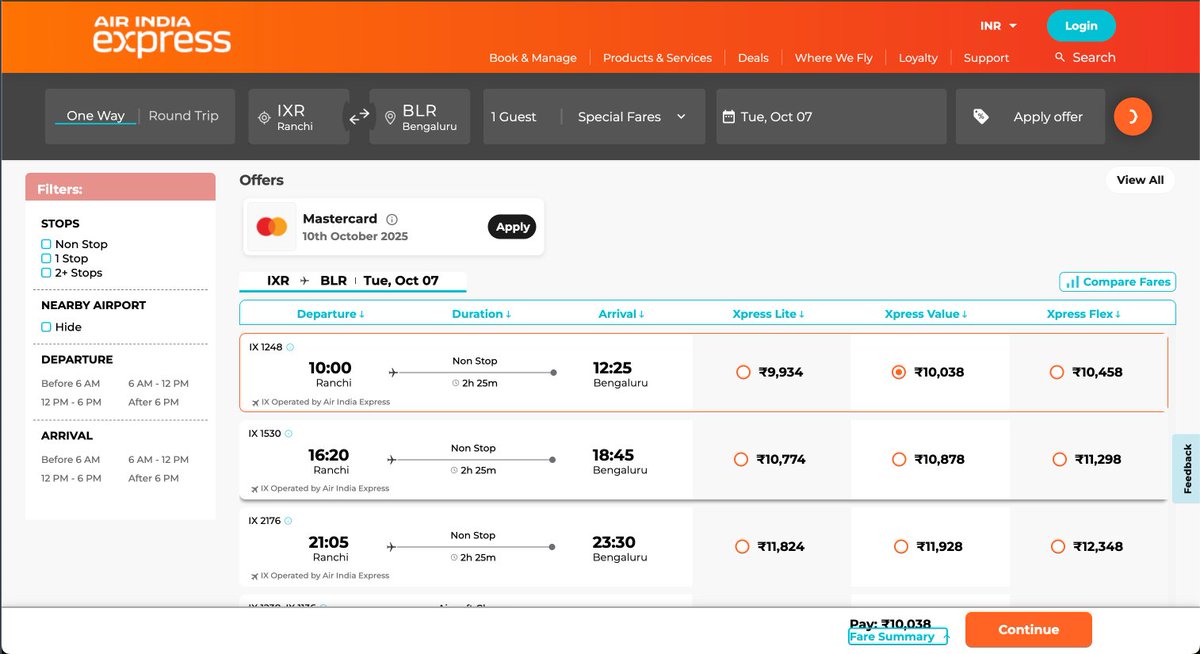The width and height of the screenshot is (1200, 654).
Task: Swap origin and destination airports icon
Action: pos(359,117)
